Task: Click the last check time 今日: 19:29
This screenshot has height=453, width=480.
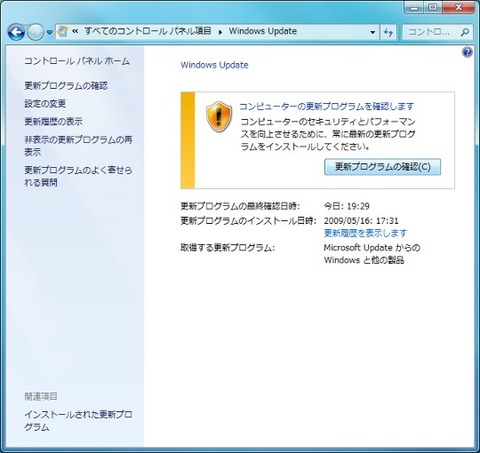Action: 347,206
